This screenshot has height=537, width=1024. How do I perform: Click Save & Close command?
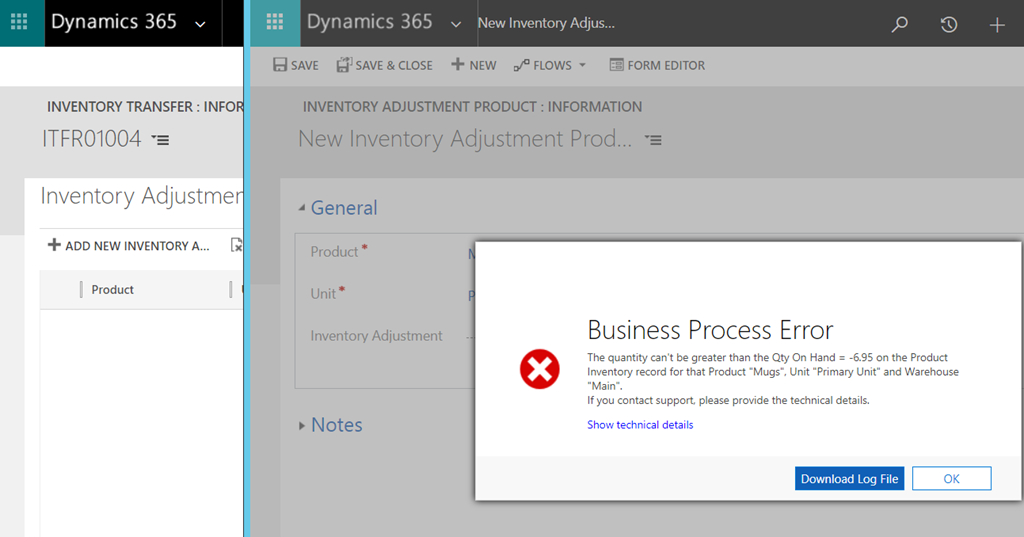coord(385,65)
